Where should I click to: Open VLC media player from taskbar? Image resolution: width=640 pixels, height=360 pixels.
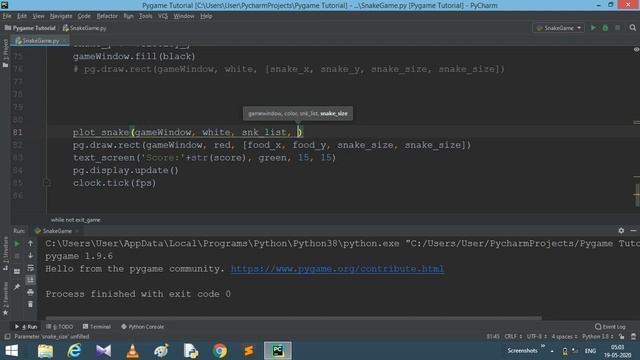coord(133,351)
